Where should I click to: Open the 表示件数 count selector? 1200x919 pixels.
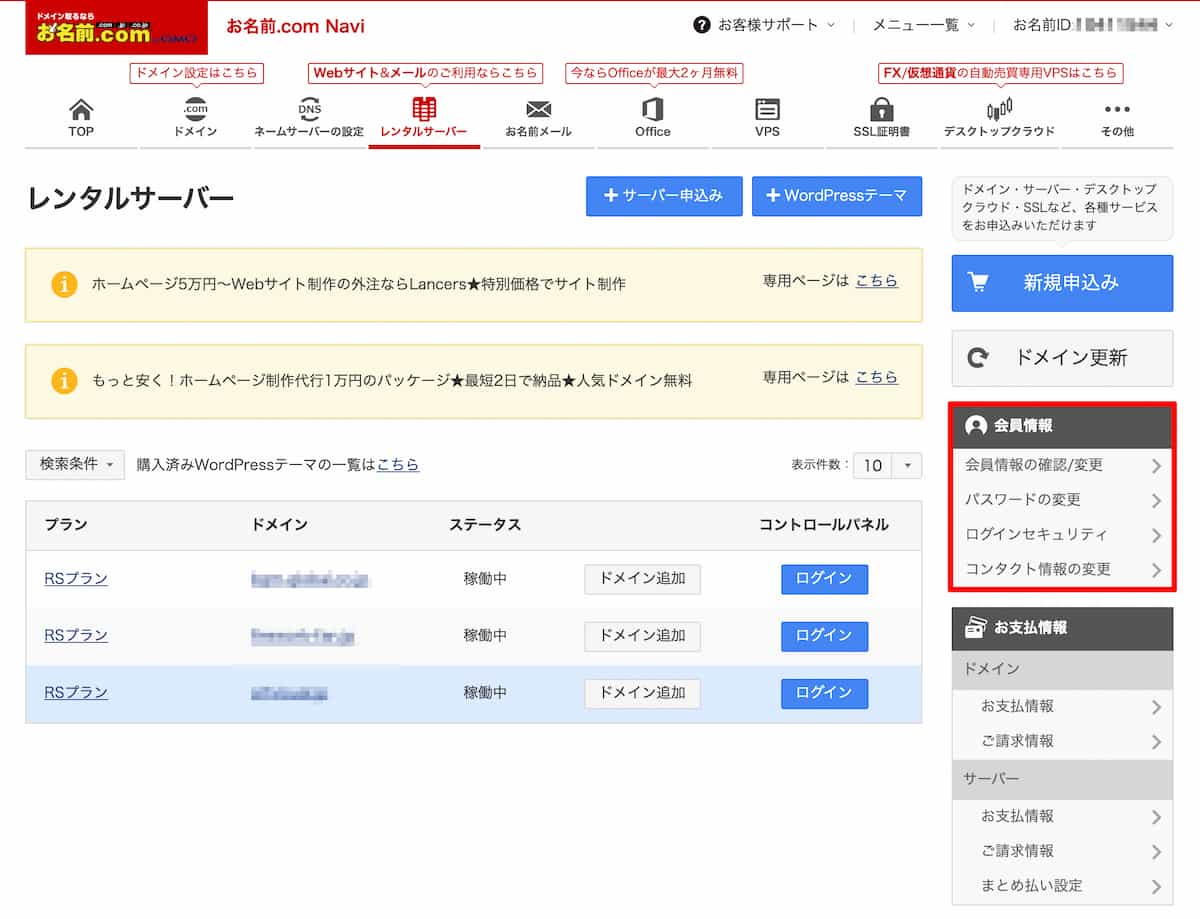click(x=886, y=465)
